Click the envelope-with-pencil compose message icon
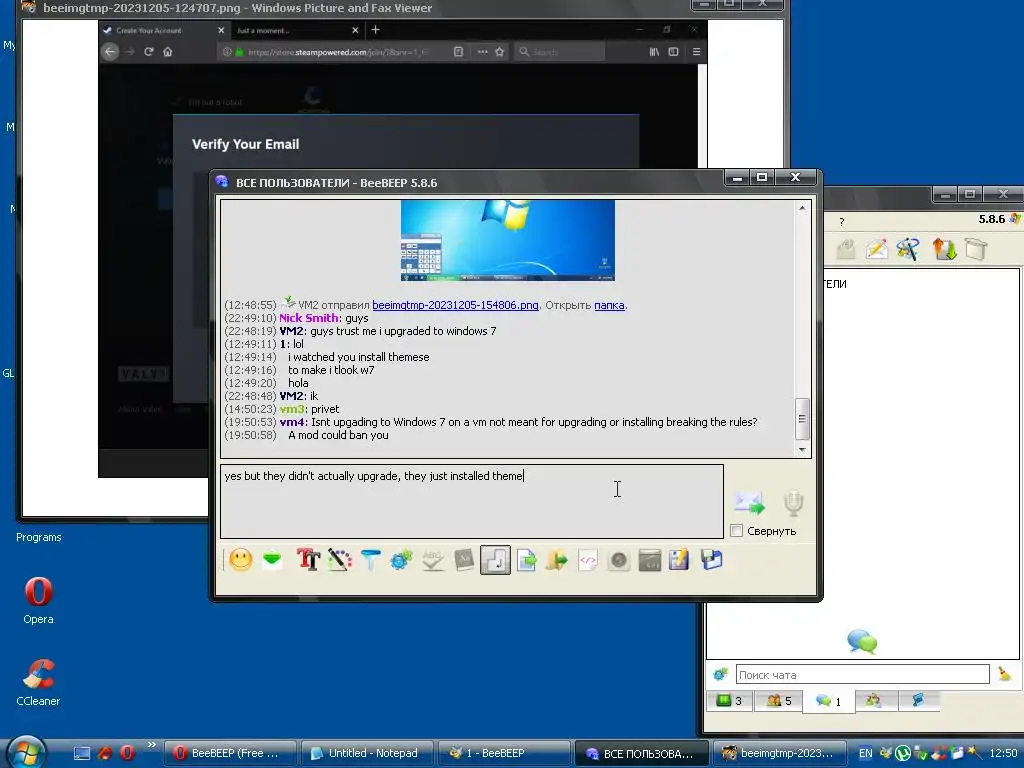 (876, 249)
